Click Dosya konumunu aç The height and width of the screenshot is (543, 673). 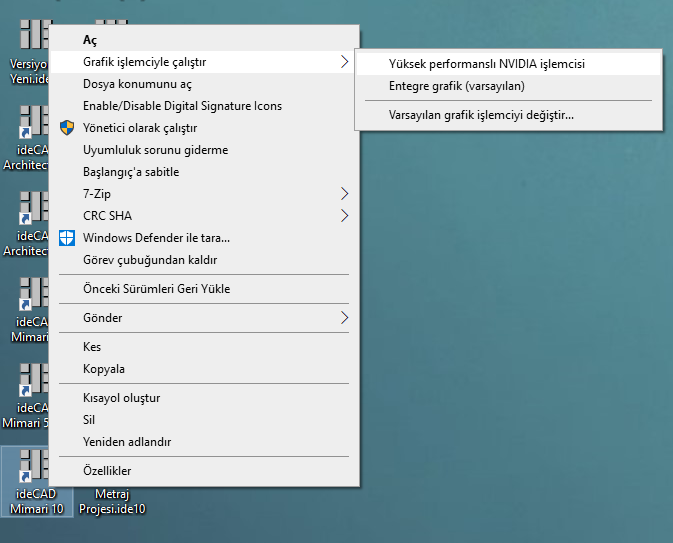(x=204, y=84)
